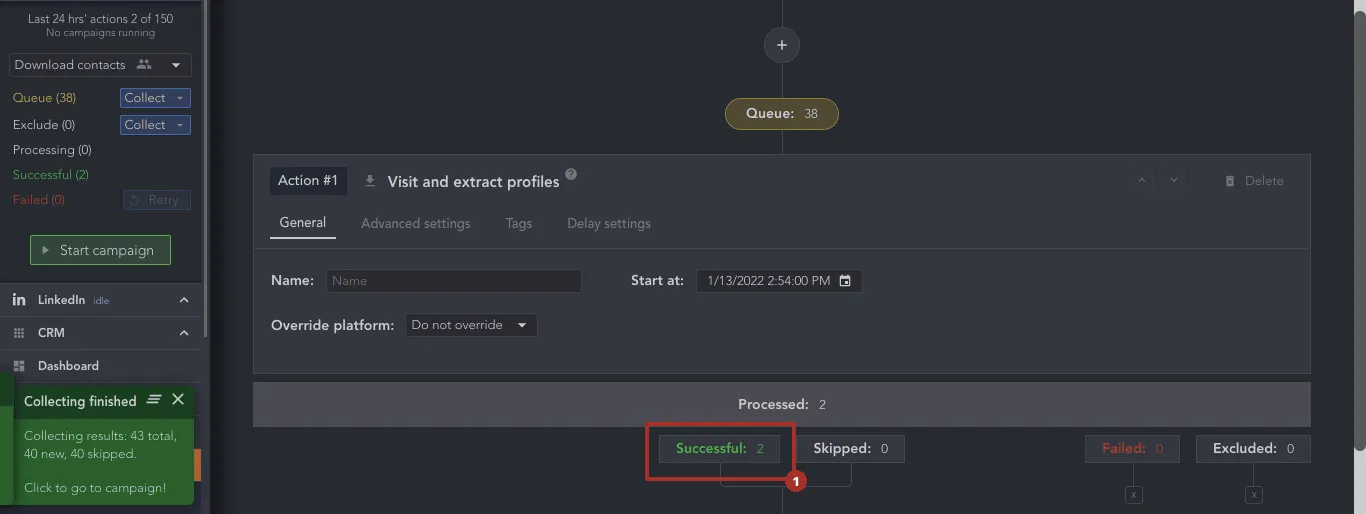Click the Excluded: 0 results box

[1253, 449]
